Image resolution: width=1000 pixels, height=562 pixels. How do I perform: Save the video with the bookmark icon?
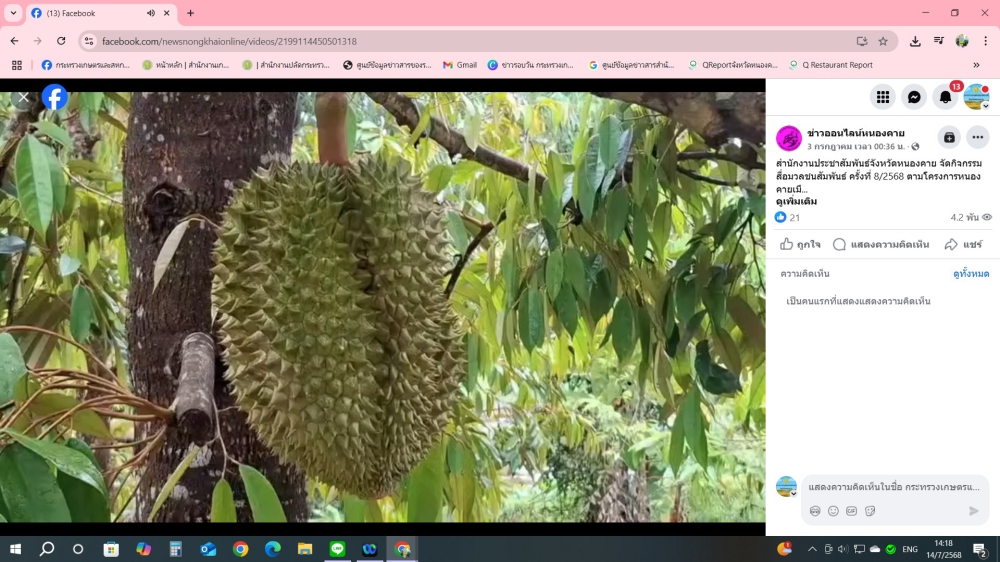949,137
